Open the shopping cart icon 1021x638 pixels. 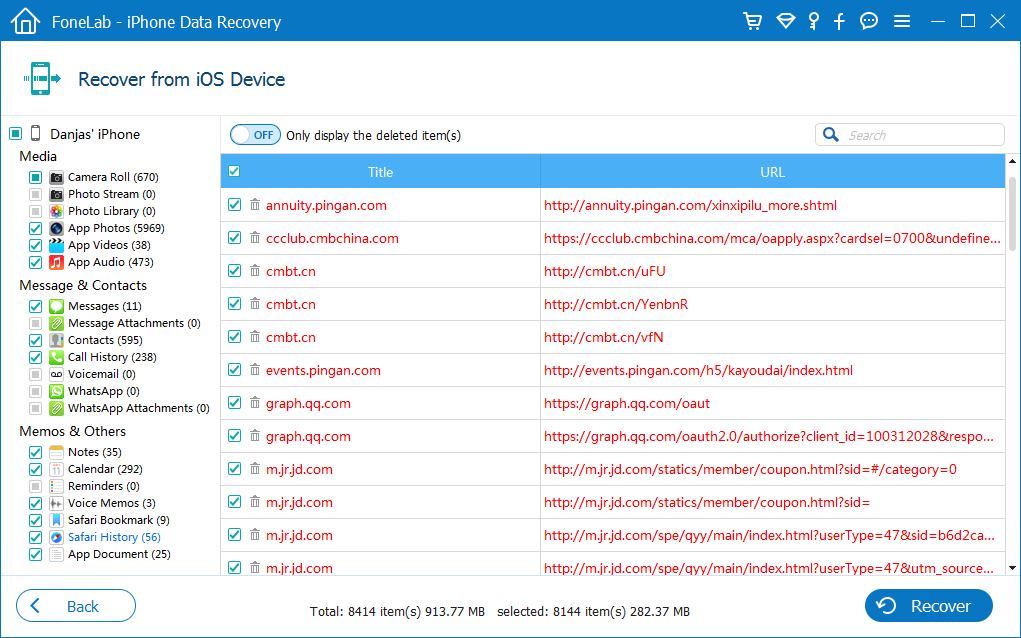pyautogui.click(x=753, y=21)
